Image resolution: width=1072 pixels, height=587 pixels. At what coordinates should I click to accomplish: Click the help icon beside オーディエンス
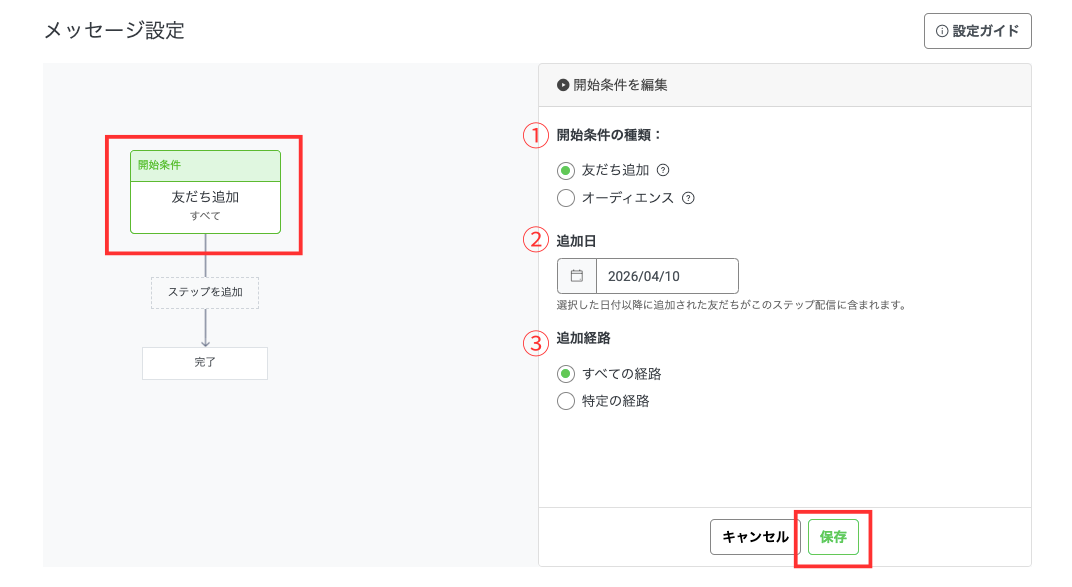pyautogui.click(x=688, y=198)
